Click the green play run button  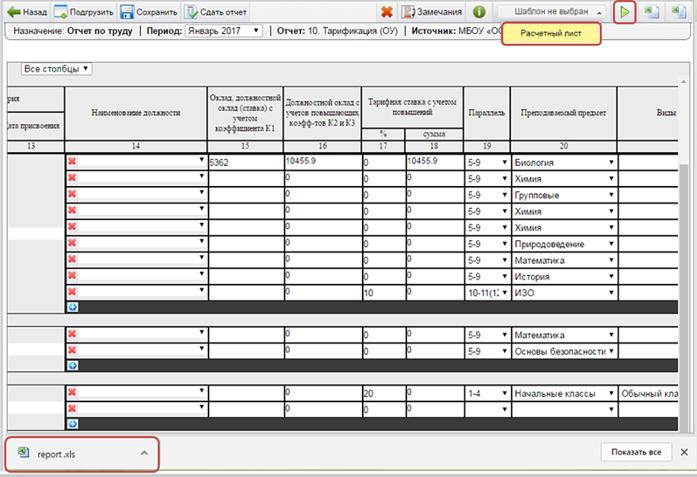coord(625,12)
